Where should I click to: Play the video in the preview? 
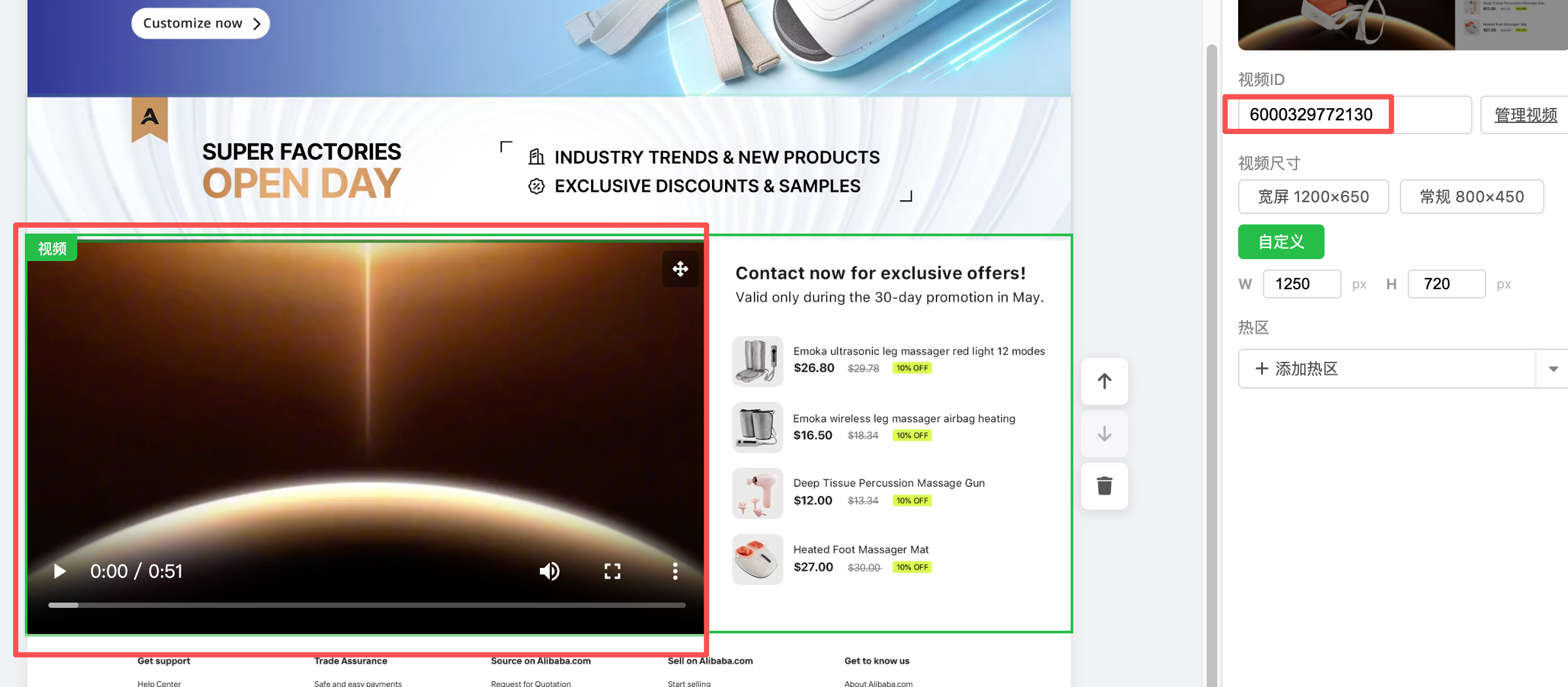pos(60,572)
